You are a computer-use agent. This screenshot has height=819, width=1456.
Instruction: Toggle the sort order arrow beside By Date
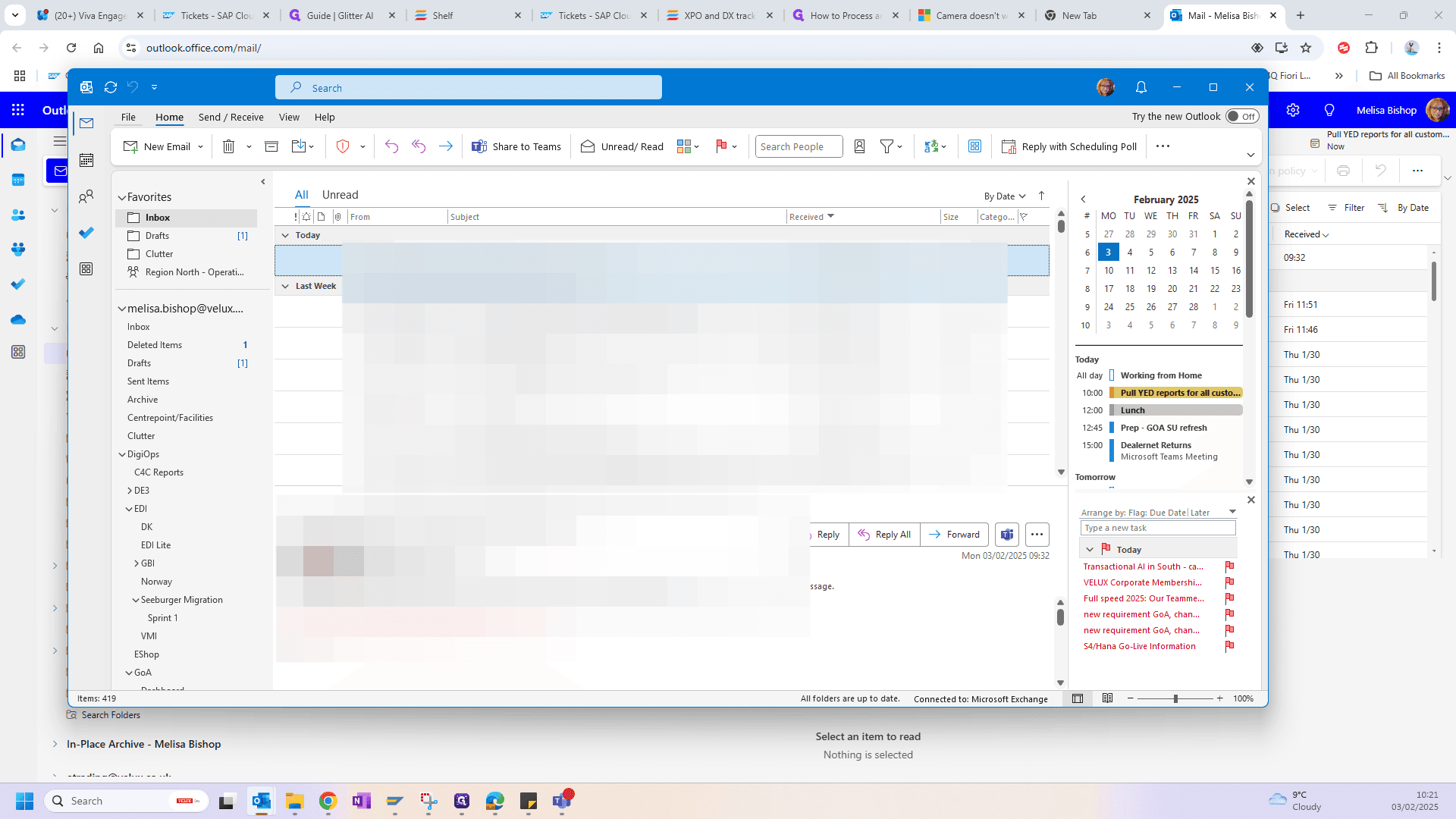pos(1042,196)
